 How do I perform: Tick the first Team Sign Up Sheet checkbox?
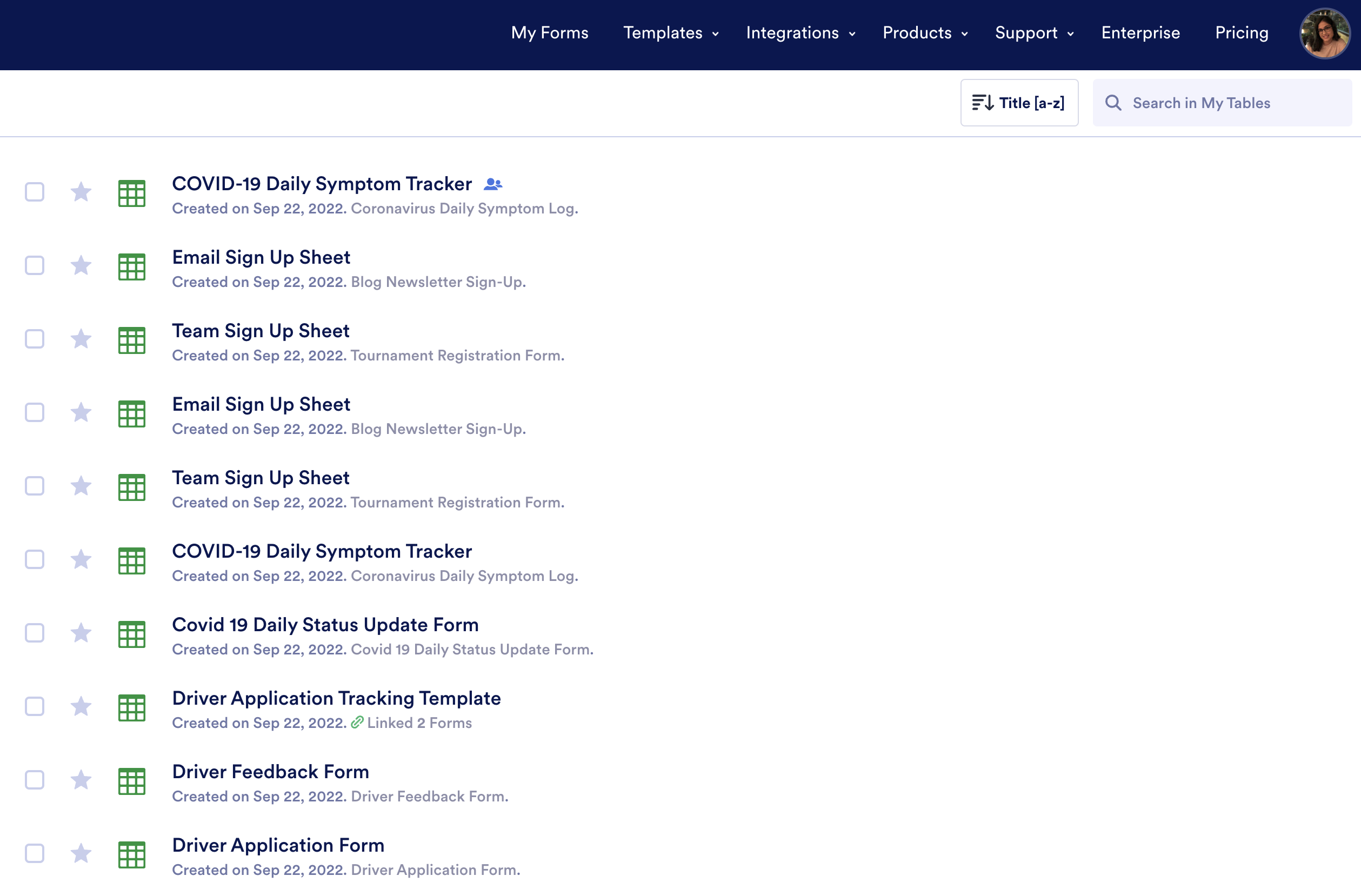pos(34,339)
